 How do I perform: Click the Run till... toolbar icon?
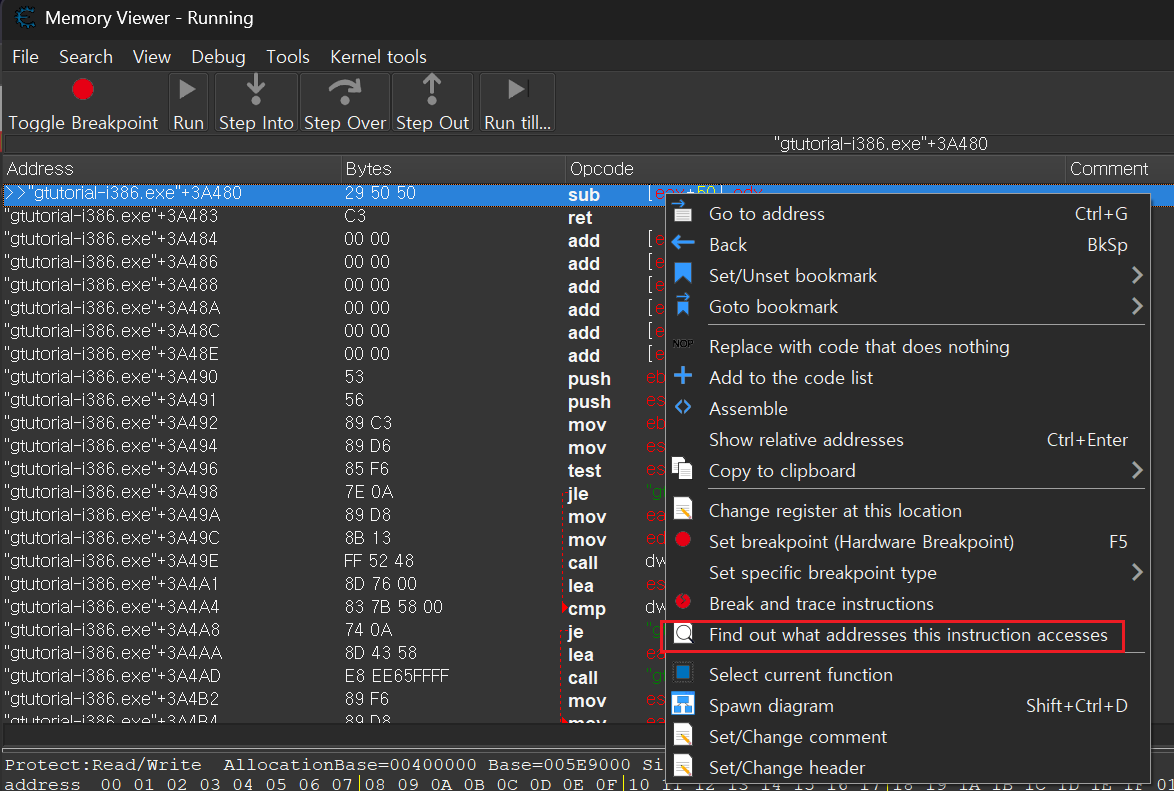tap(517, 90)
